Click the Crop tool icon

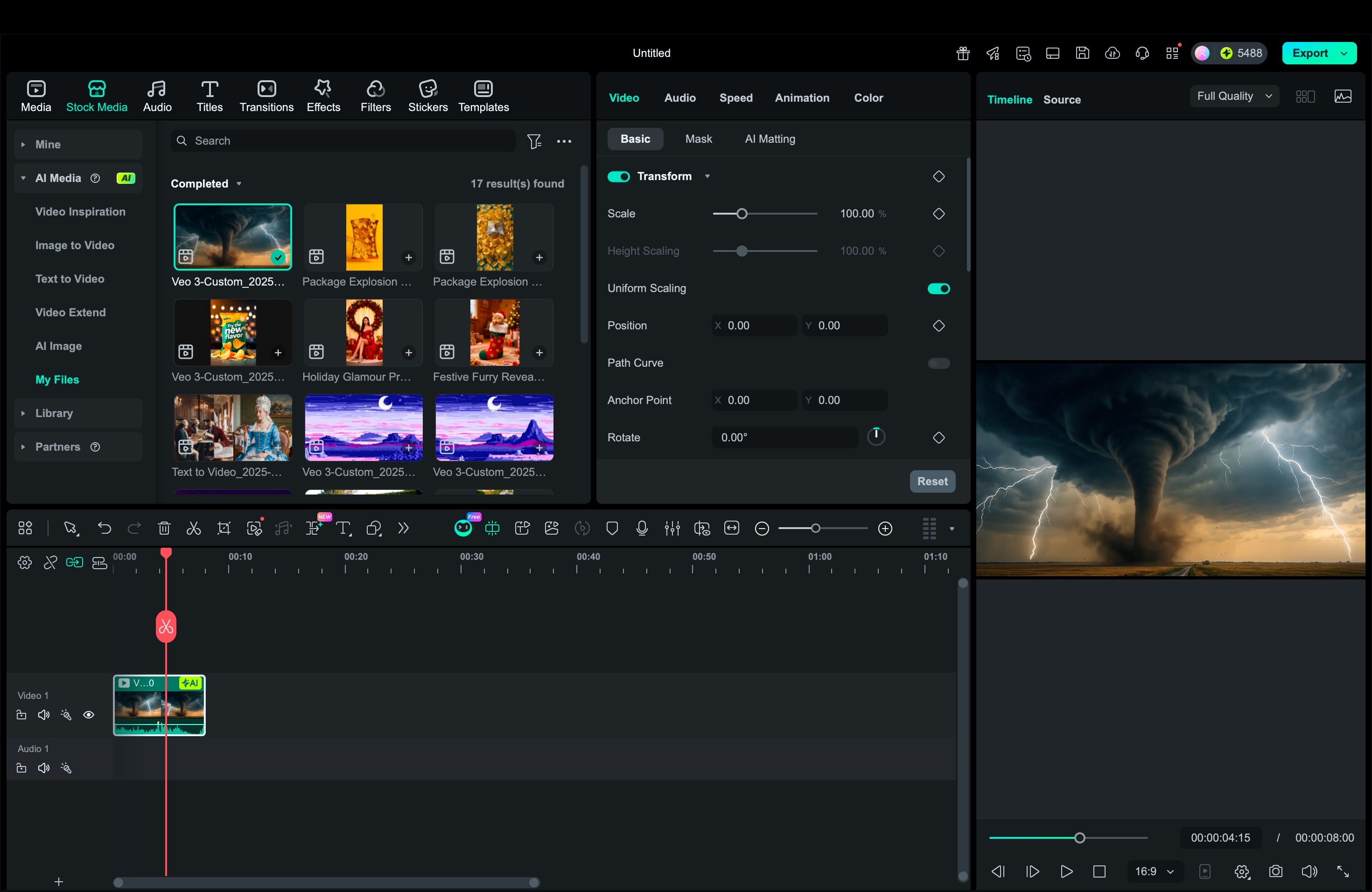point(224,529)
